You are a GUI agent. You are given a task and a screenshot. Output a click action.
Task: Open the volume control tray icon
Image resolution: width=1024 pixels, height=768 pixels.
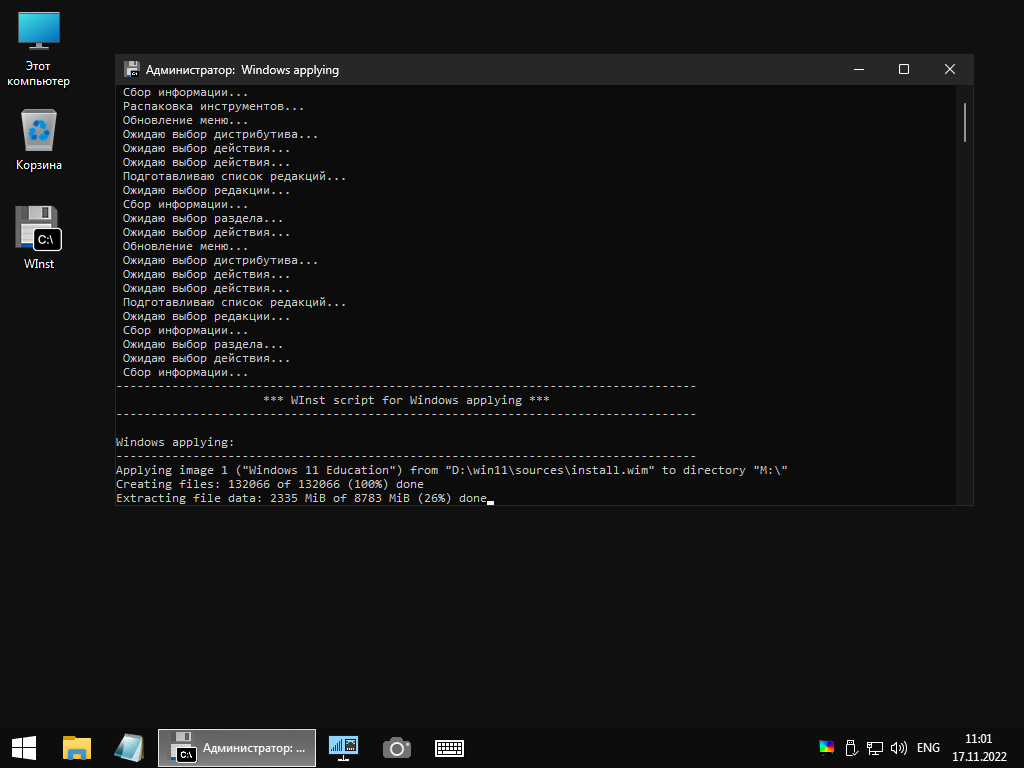(899, 748)
